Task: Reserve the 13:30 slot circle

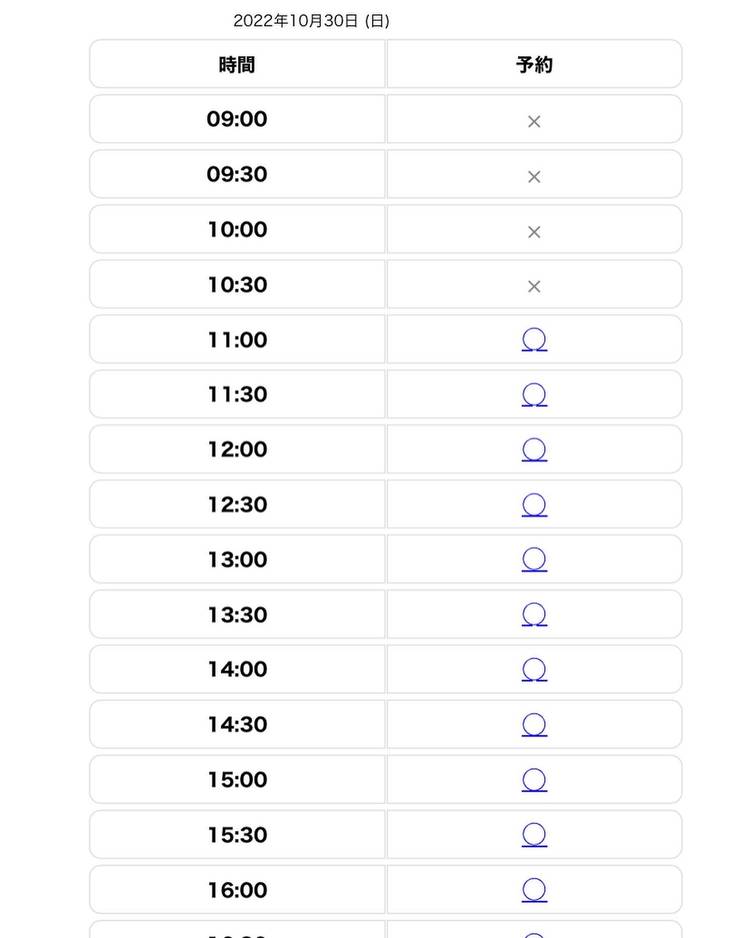Action: [534, 615]
